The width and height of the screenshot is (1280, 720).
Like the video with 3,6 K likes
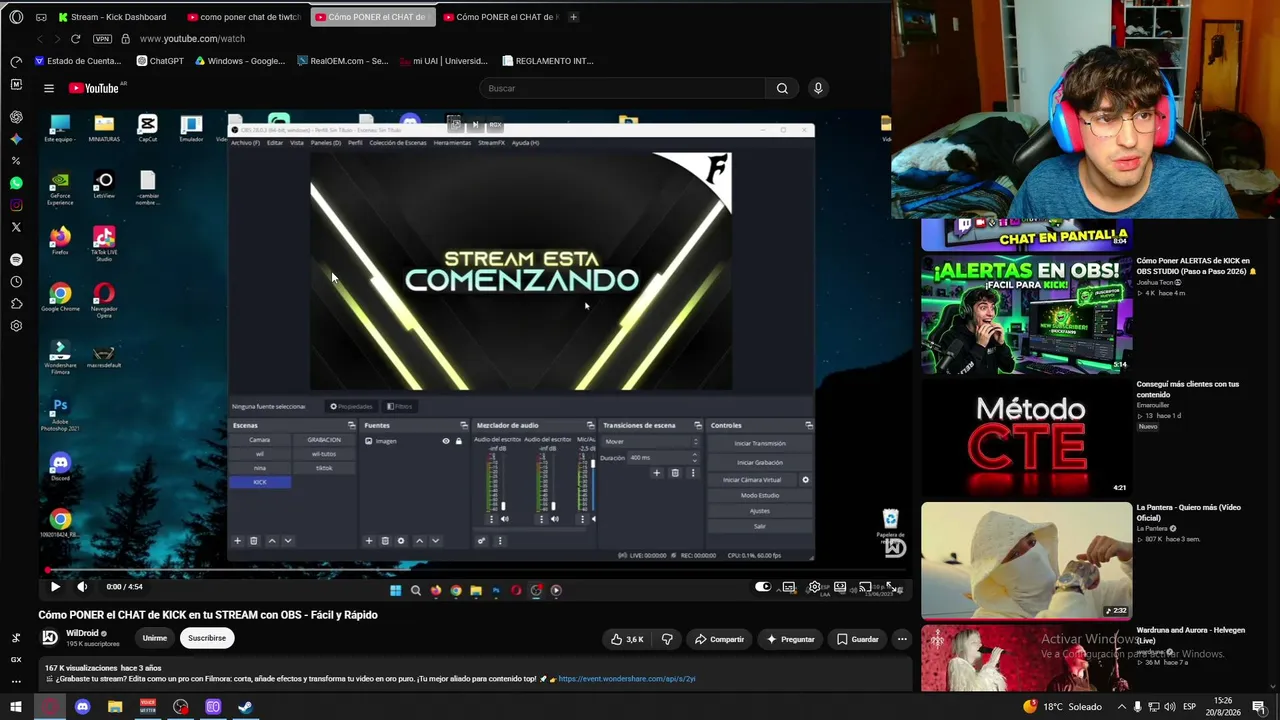(x=627, y=639)
